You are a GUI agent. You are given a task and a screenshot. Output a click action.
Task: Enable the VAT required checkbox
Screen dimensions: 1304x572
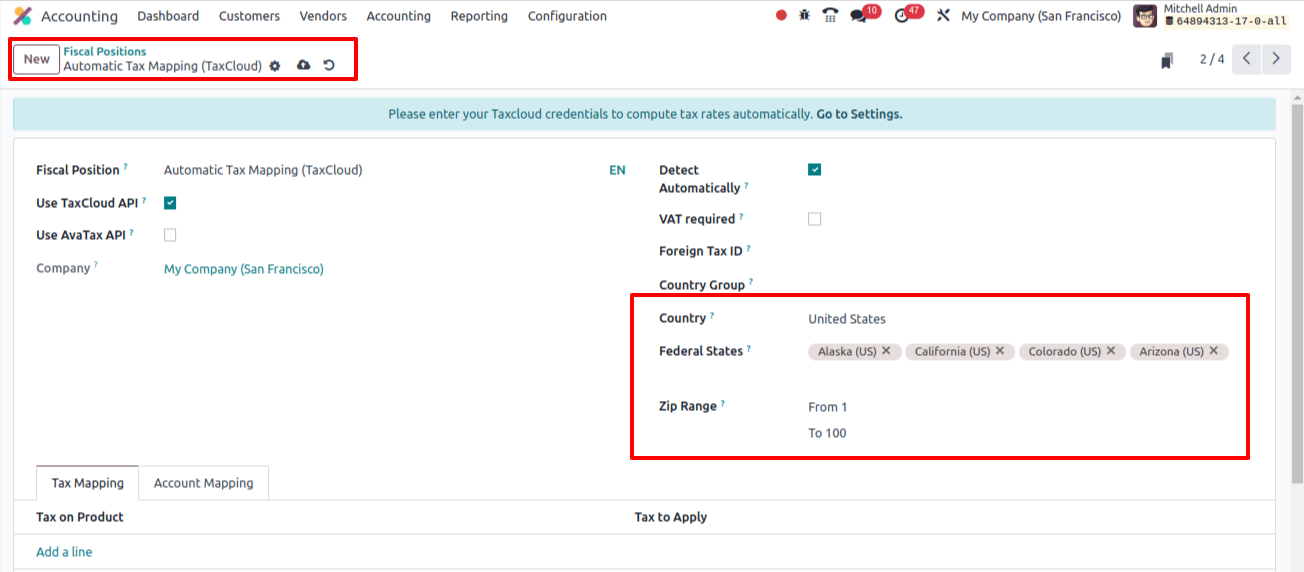(814, 219)
